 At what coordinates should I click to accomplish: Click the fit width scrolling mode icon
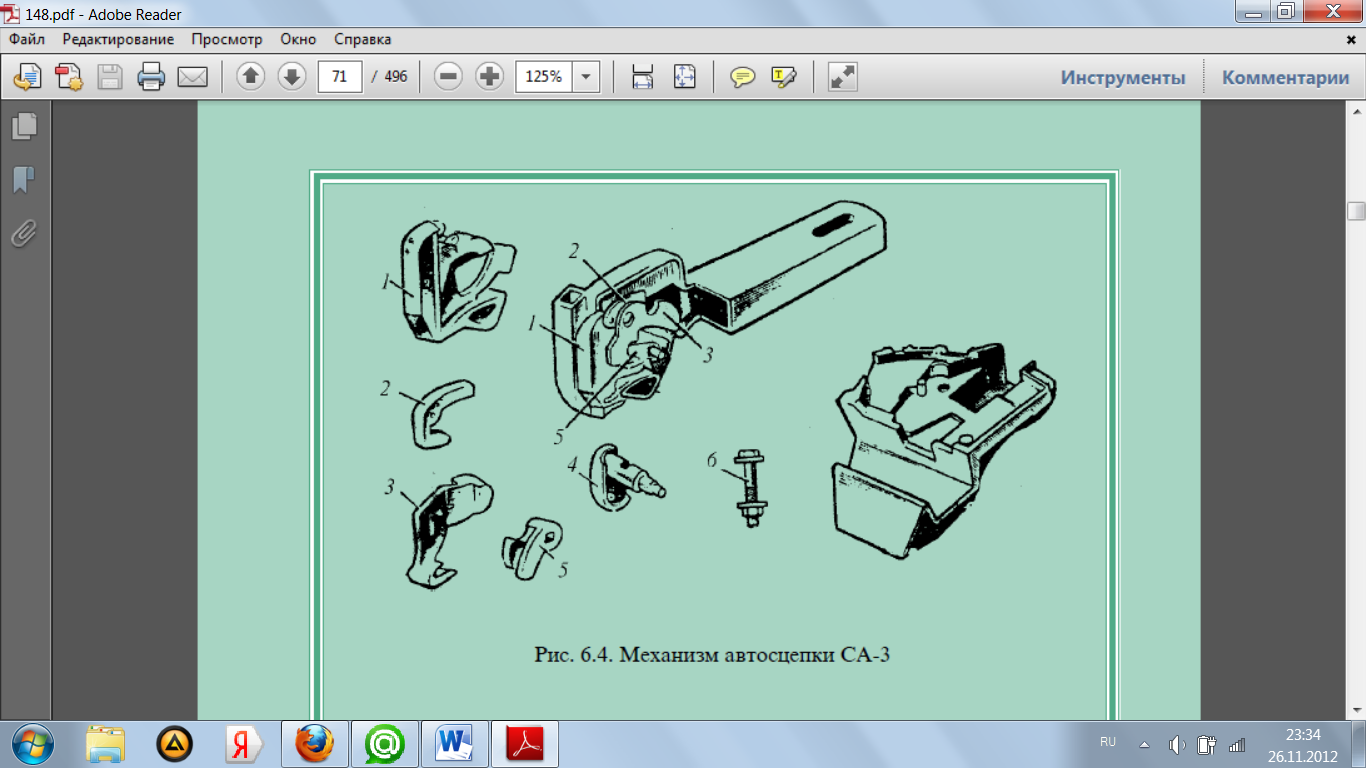click(x=643, y=77)
